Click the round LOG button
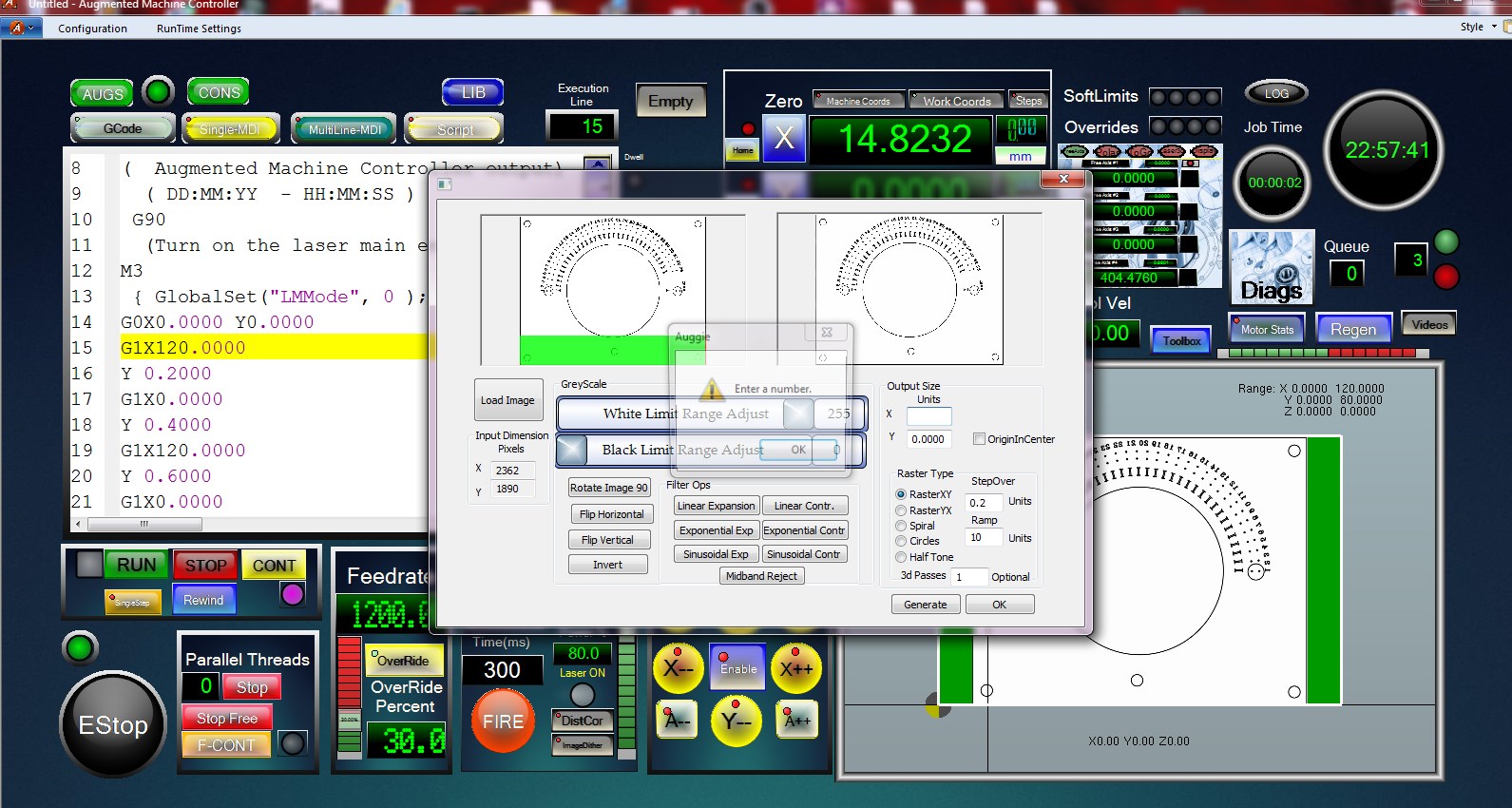Image resolution: width=1512 pixels, height=808 pixels. pyautogui.click(x=1275, y=93)
